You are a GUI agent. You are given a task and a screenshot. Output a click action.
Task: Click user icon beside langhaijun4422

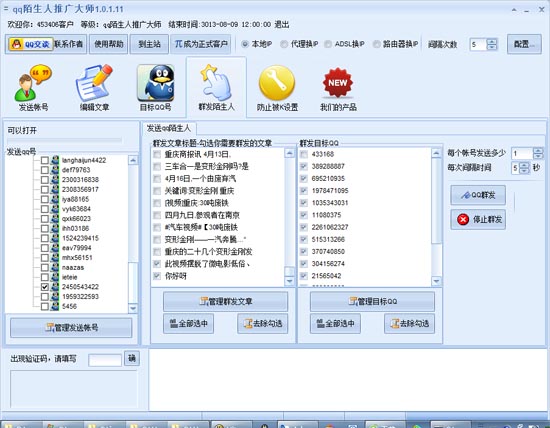click(x=54, y=160)
